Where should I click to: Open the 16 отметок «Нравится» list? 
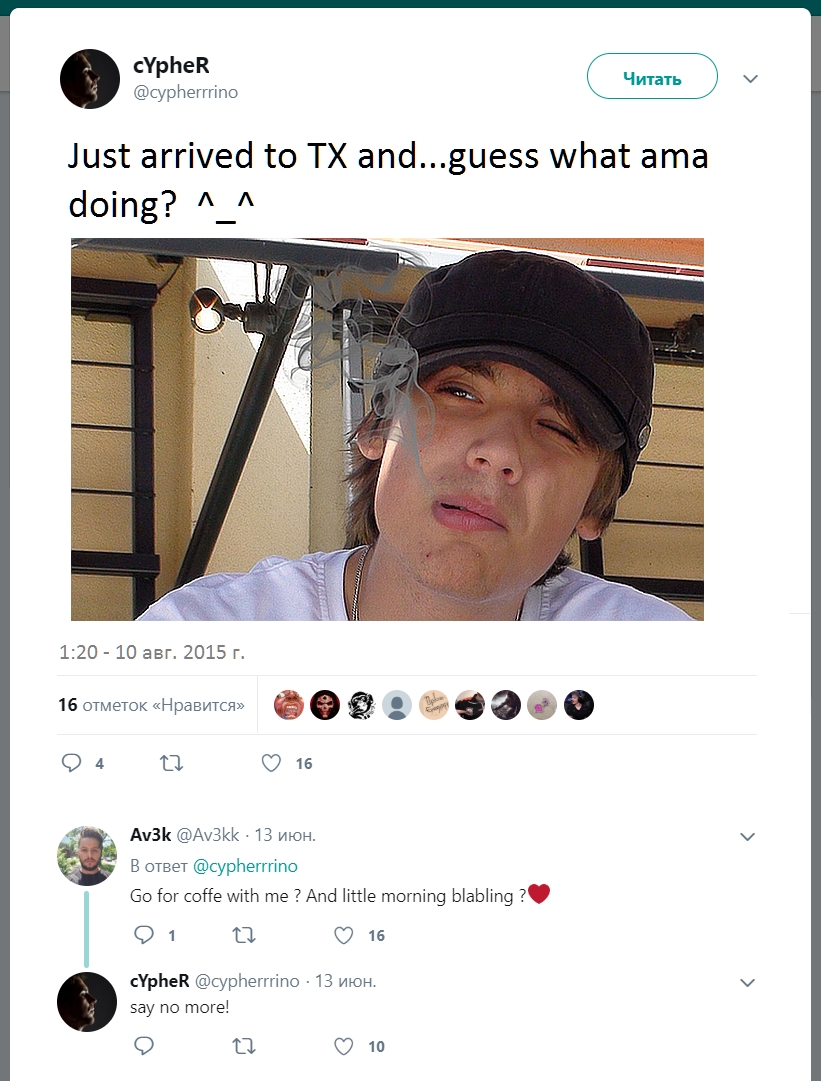point(151,705)
